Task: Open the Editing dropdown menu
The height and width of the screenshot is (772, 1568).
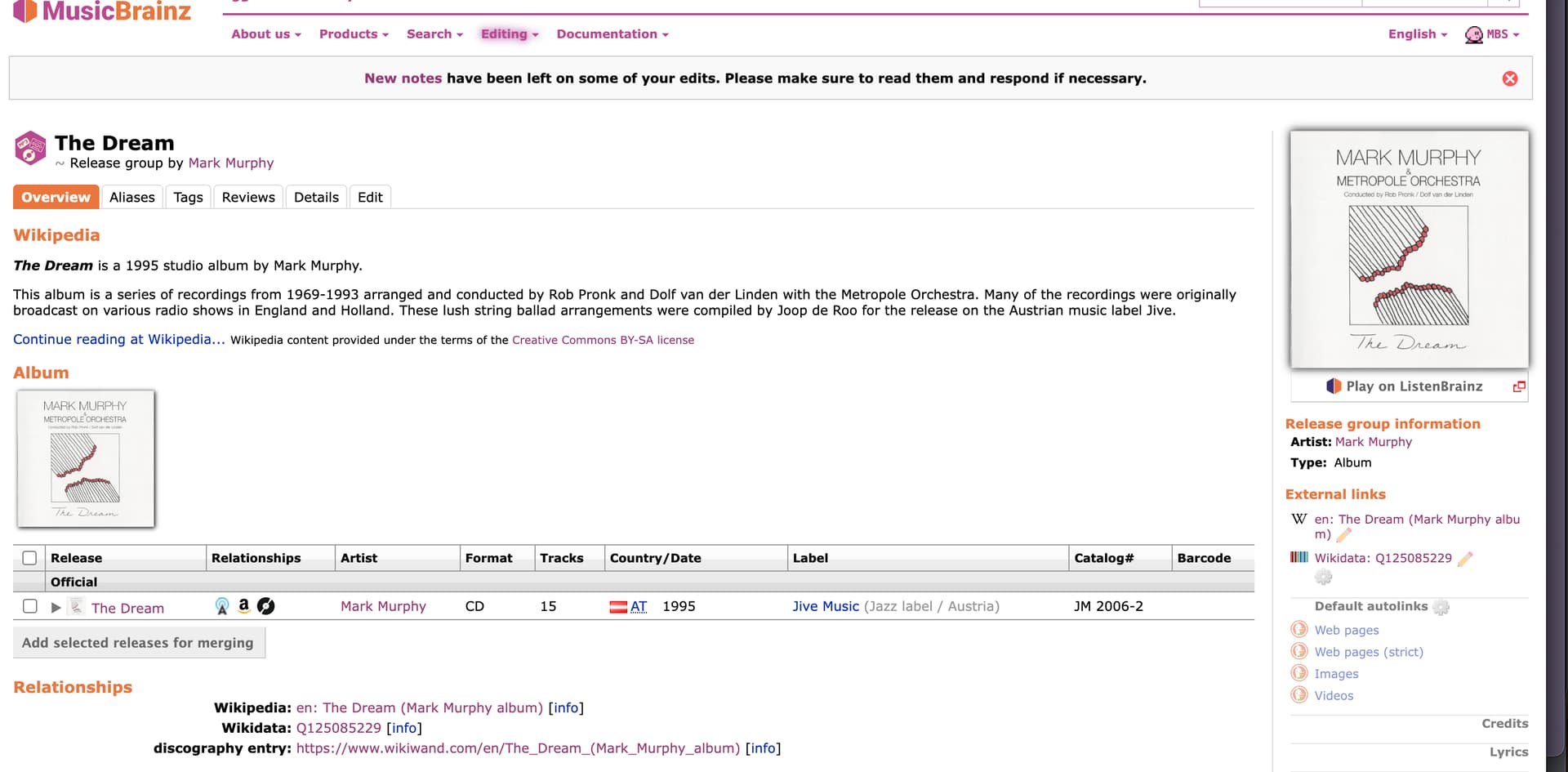Action: coord(510,34)
